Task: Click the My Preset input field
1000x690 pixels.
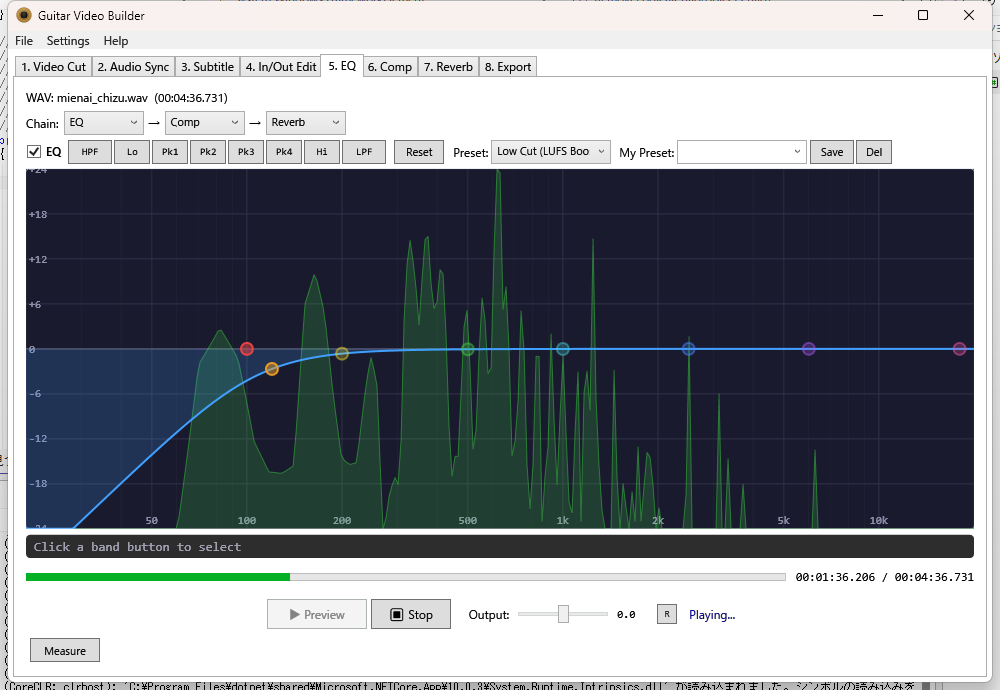Action: [741, 152]
